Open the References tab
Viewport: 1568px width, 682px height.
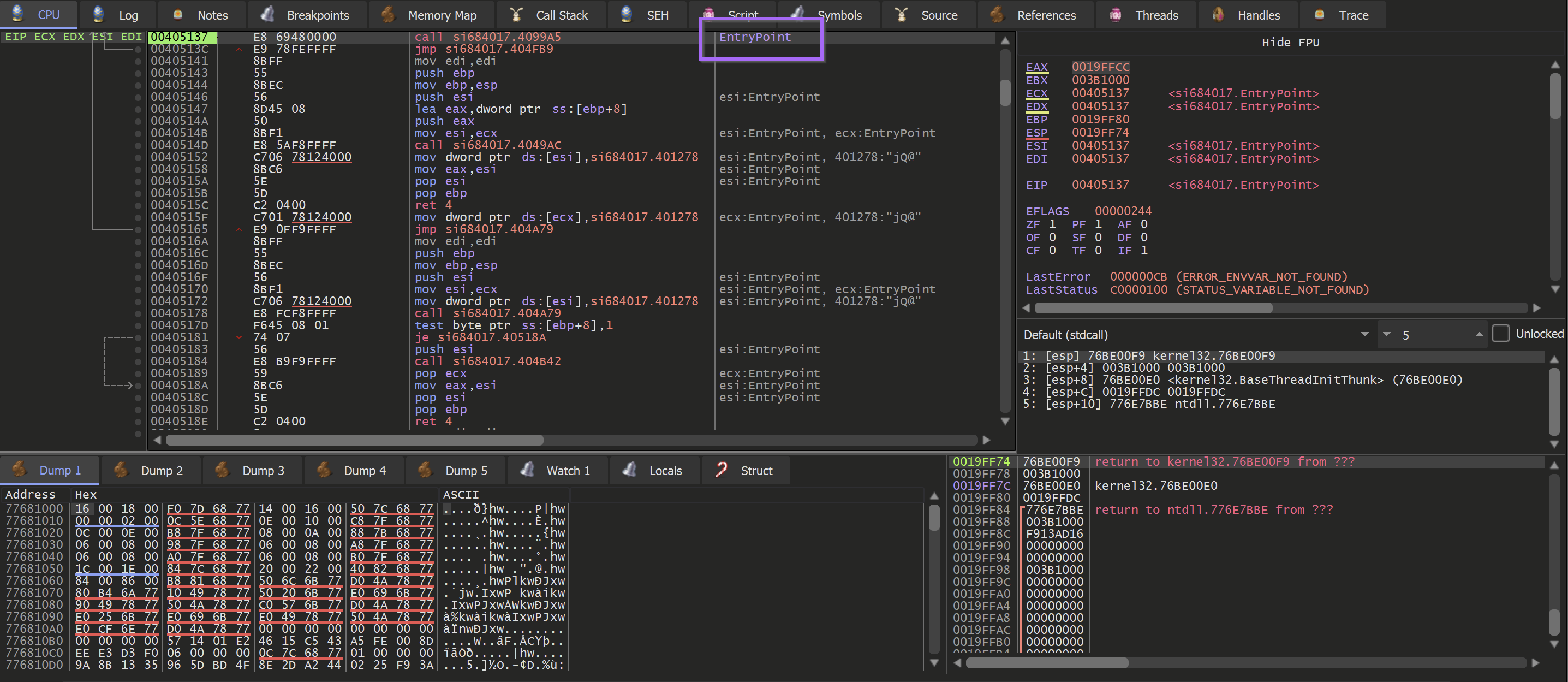[x=1035, y=15]
